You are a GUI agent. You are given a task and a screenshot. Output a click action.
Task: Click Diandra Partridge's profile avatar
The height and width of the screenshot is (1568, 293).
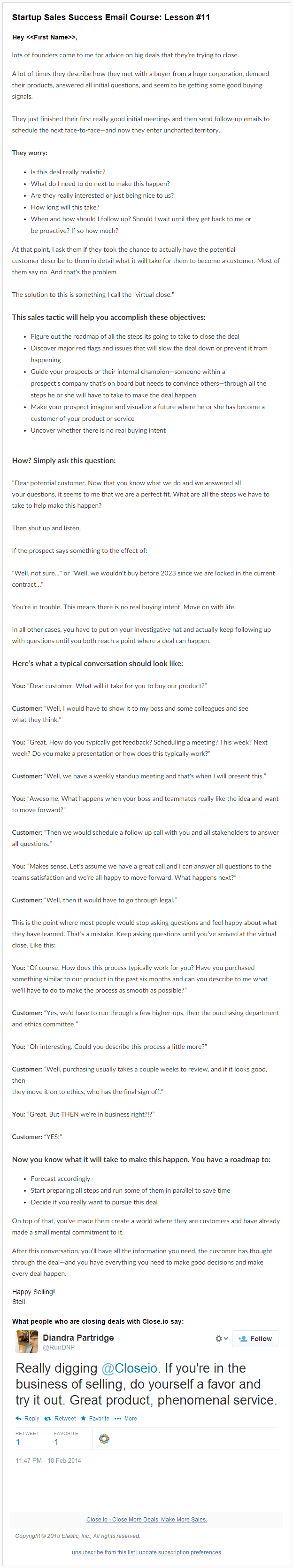click(x=27, y=1342)
